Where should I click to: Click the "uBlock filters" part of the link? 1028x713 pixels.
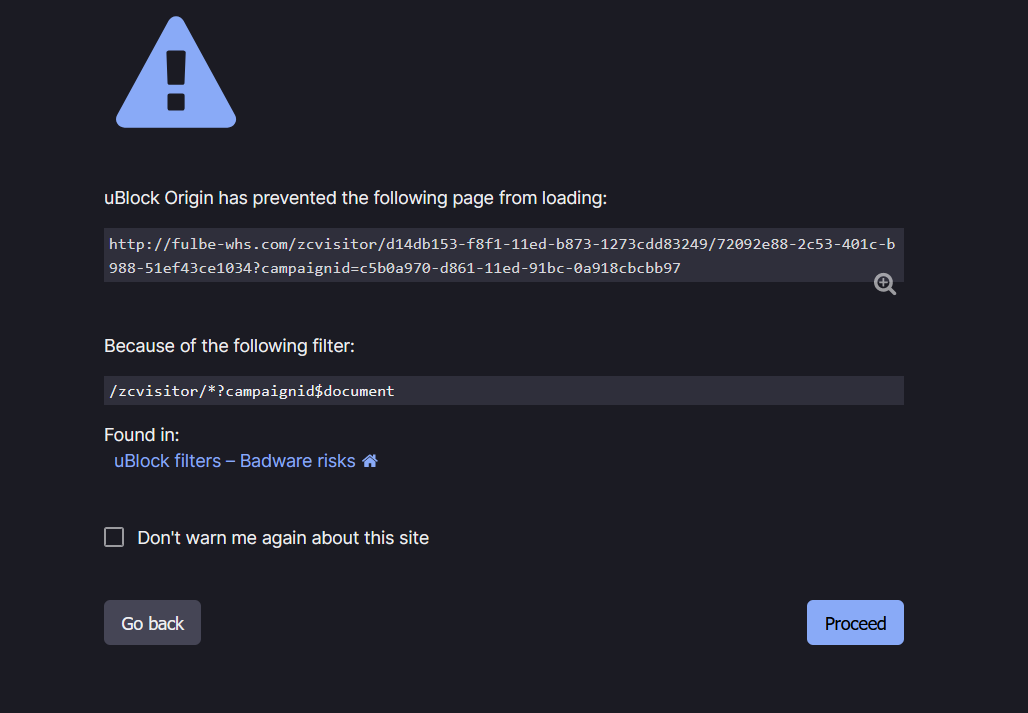point(167,461)
